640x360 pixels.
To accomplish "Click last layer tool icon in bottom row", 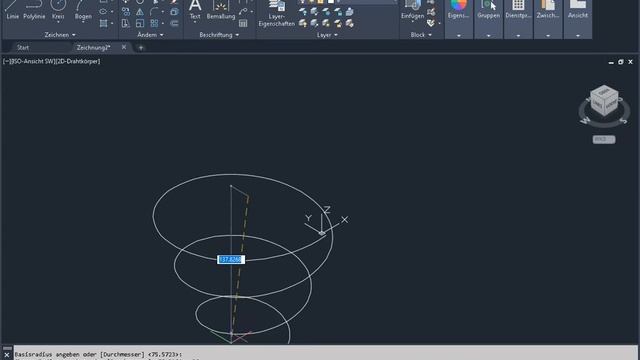I will click(349, 23).
